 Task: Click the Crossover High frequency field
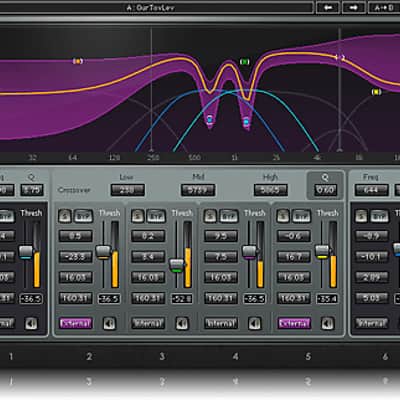271,190
